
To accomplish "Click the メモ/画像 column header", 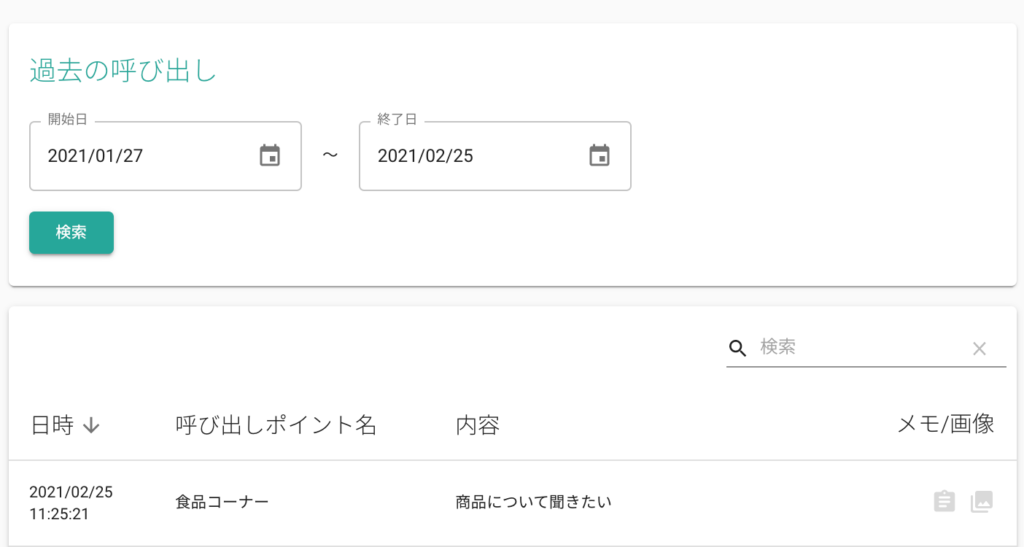I will click(x=946, y=424).
